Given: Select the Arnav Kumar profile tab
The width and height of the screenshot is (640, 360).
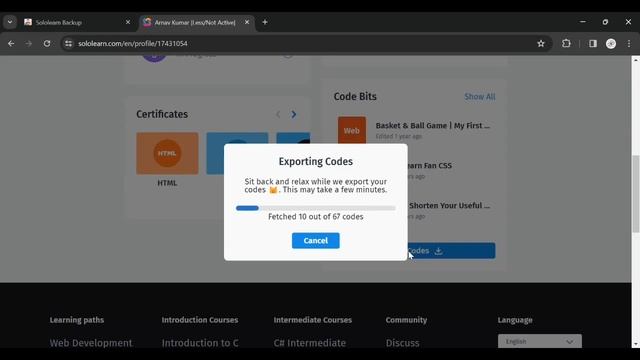Looking at the screenshot, I should coord(195,22).
